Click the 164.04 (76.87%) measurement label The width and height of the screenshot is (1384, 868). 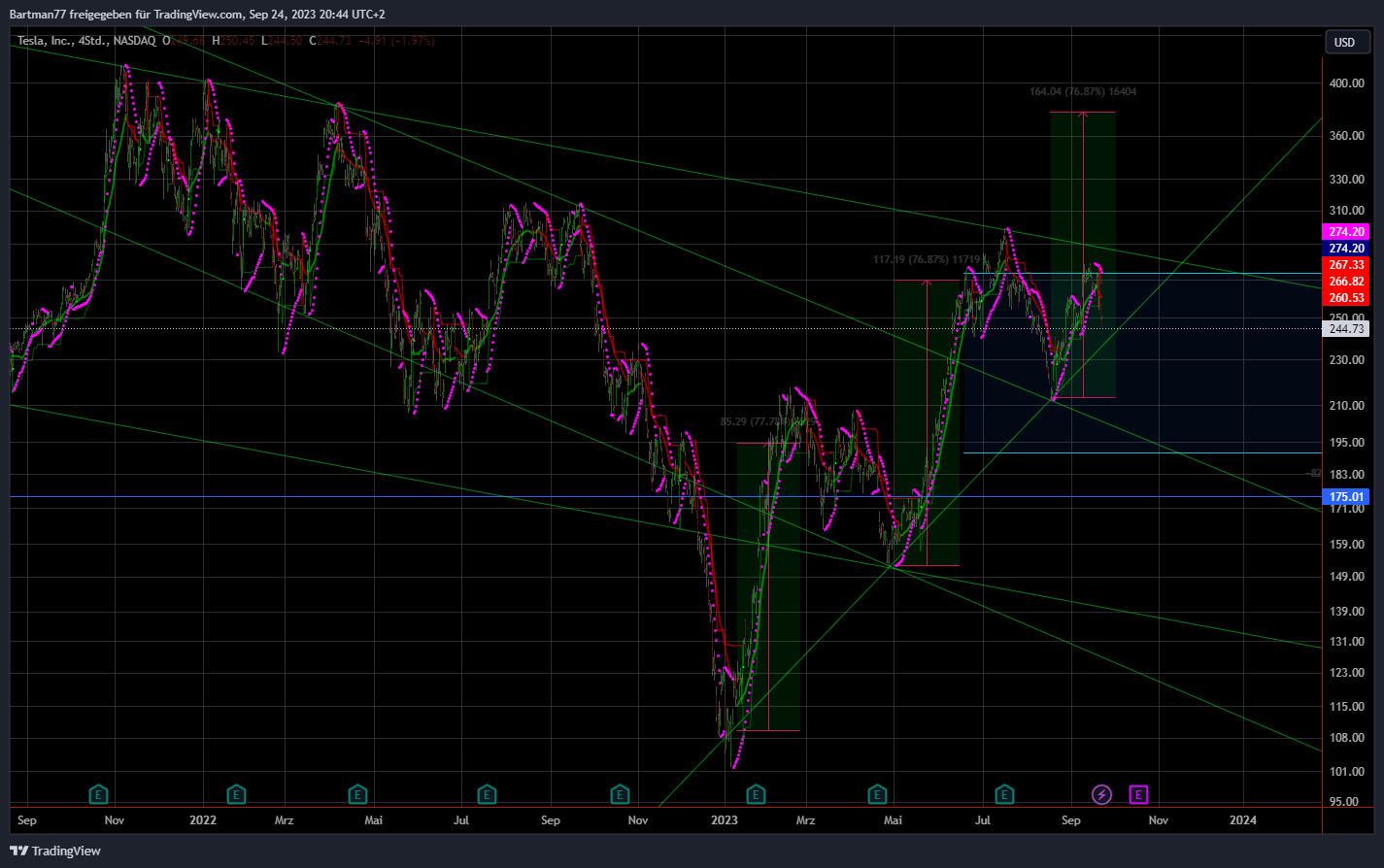coord(1083,91)
